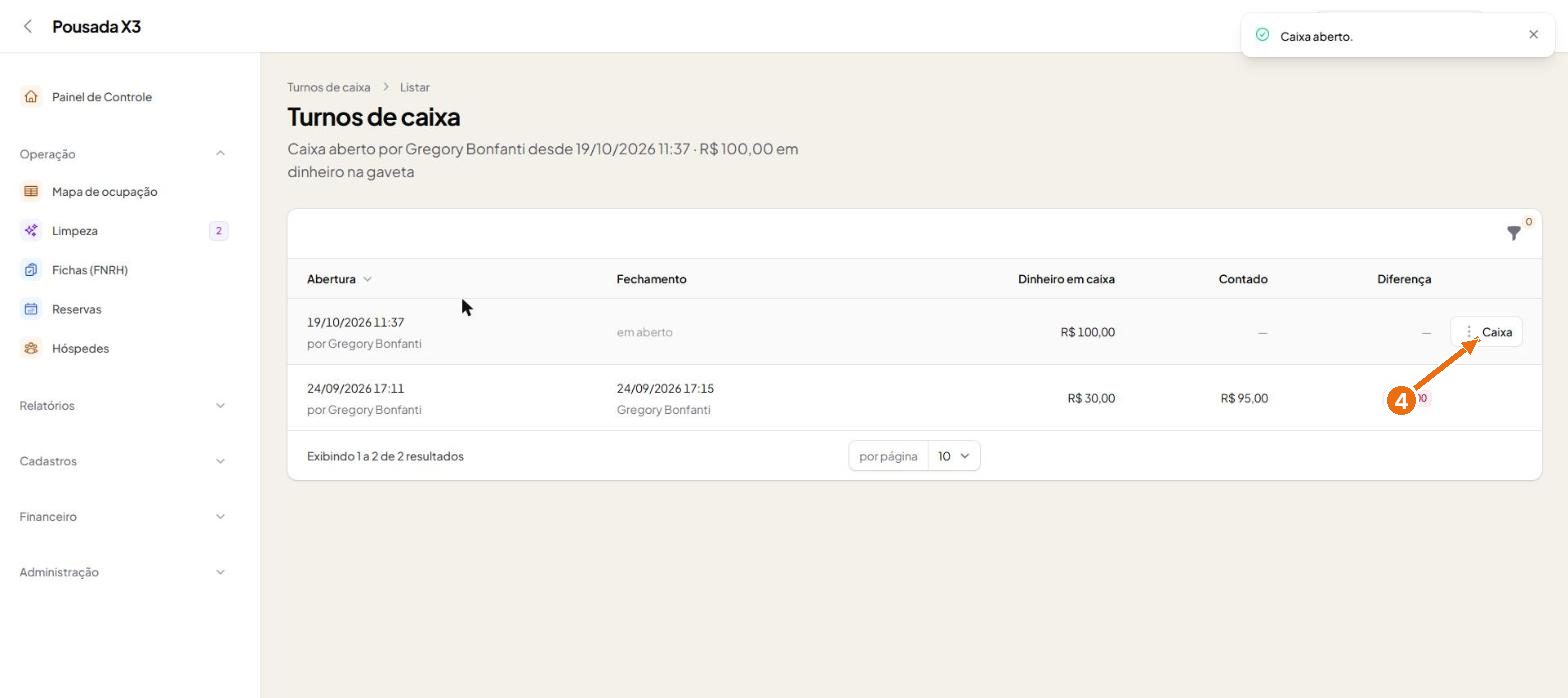
Task: Go back using the arrow beside Pousada X3
Action: (x=28, y=27)
